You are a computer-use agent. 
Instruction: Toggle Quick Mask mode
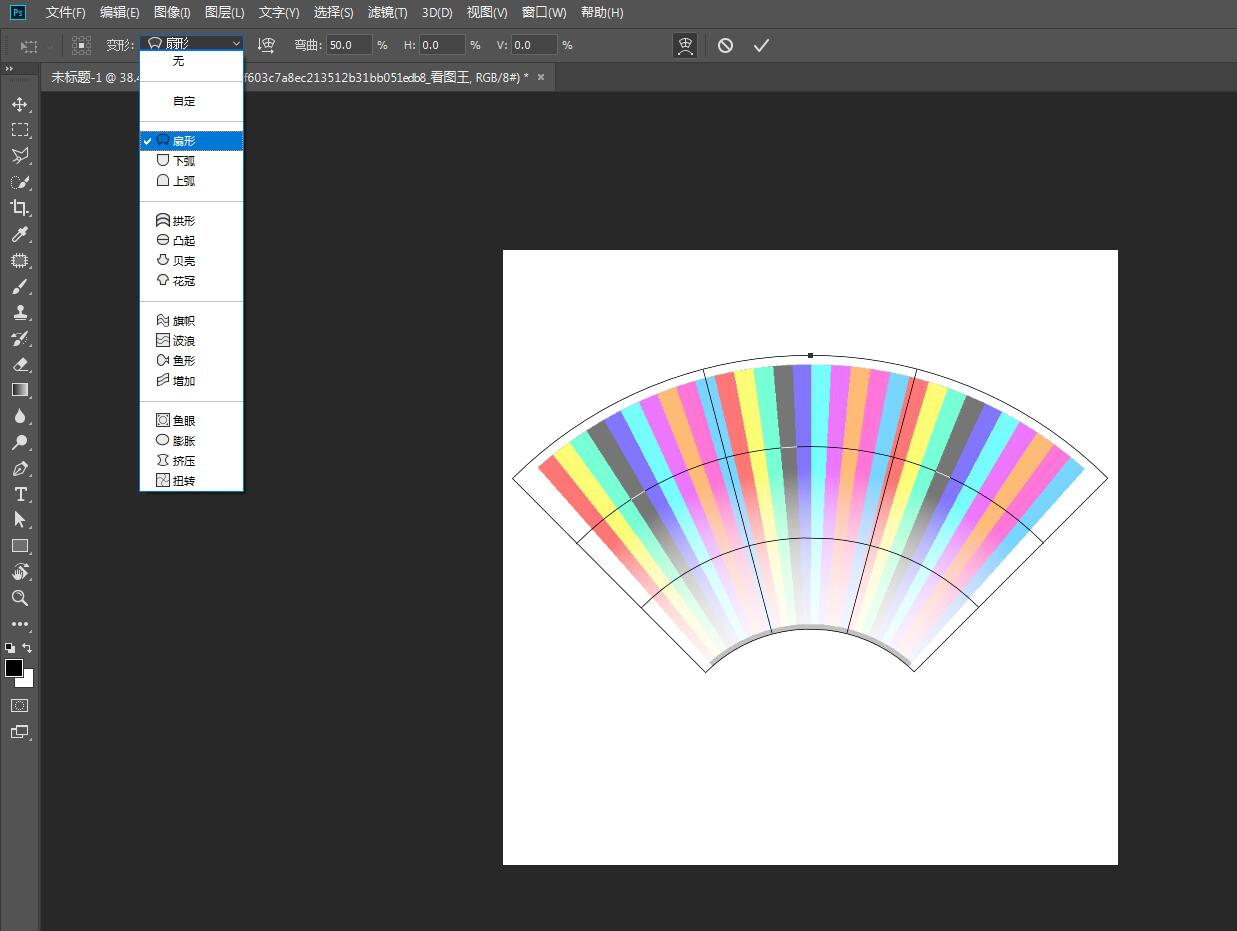[x=19, y=705]
